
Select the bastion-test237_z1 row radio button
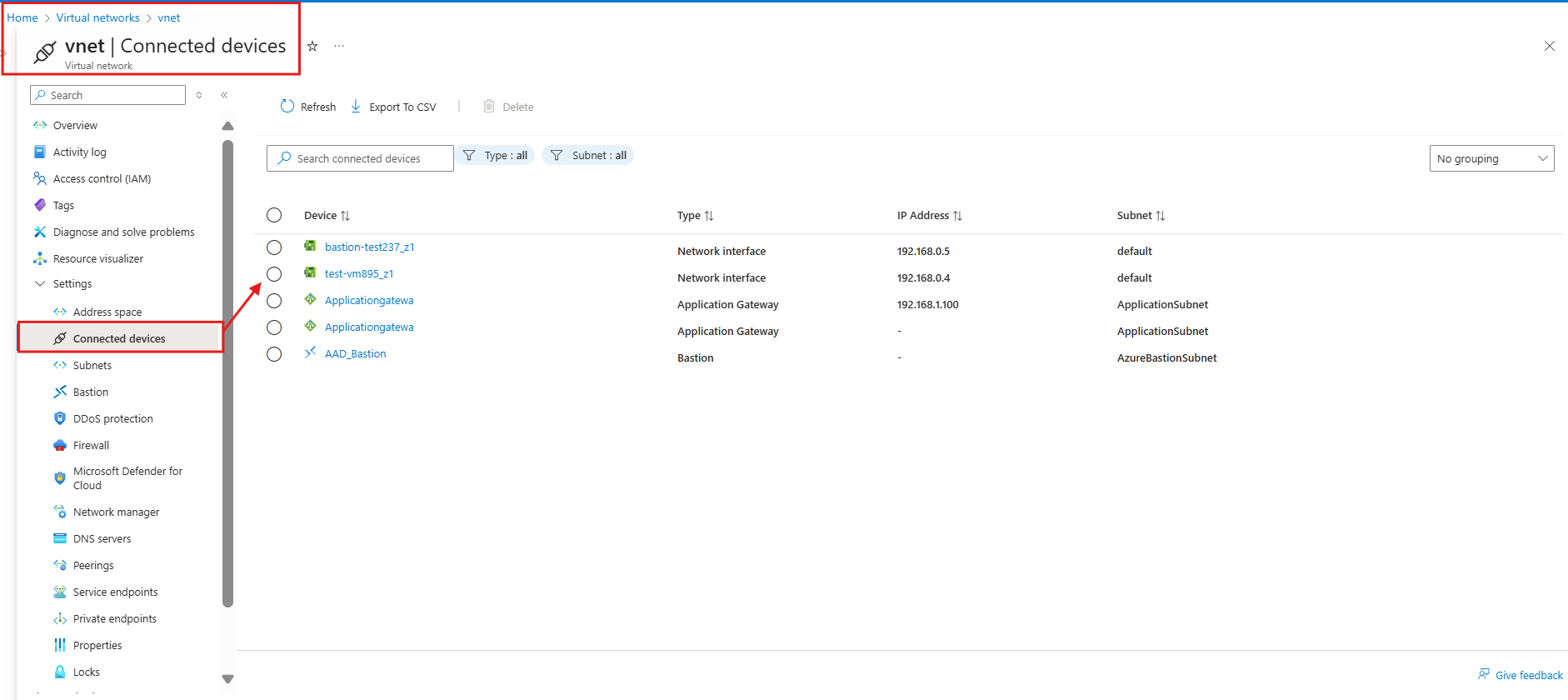pos(274,247)
